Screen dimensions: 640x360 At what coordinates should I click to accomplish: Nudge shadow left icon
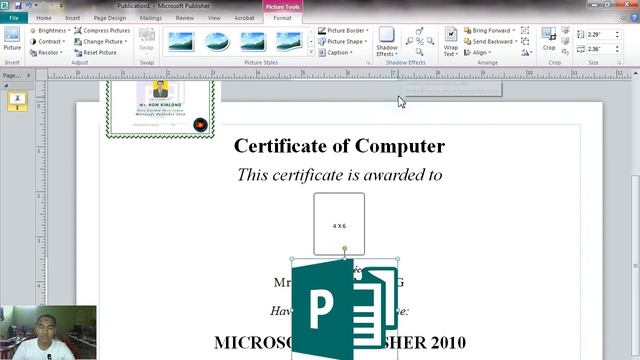coord(409,41)
